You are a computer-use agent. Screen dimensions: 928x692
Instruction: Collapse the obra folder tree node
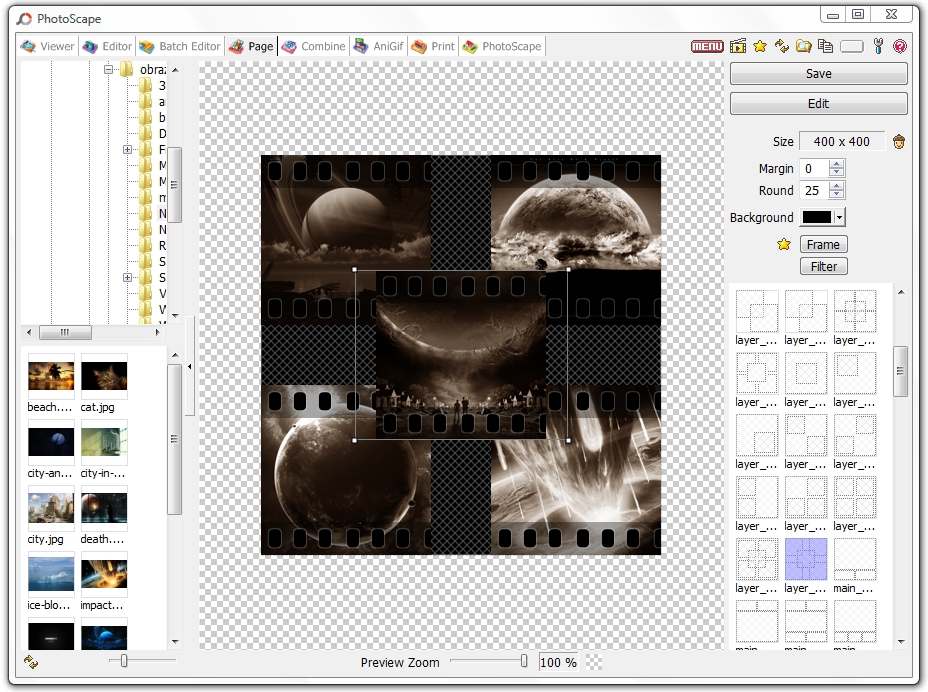(108, 70)
